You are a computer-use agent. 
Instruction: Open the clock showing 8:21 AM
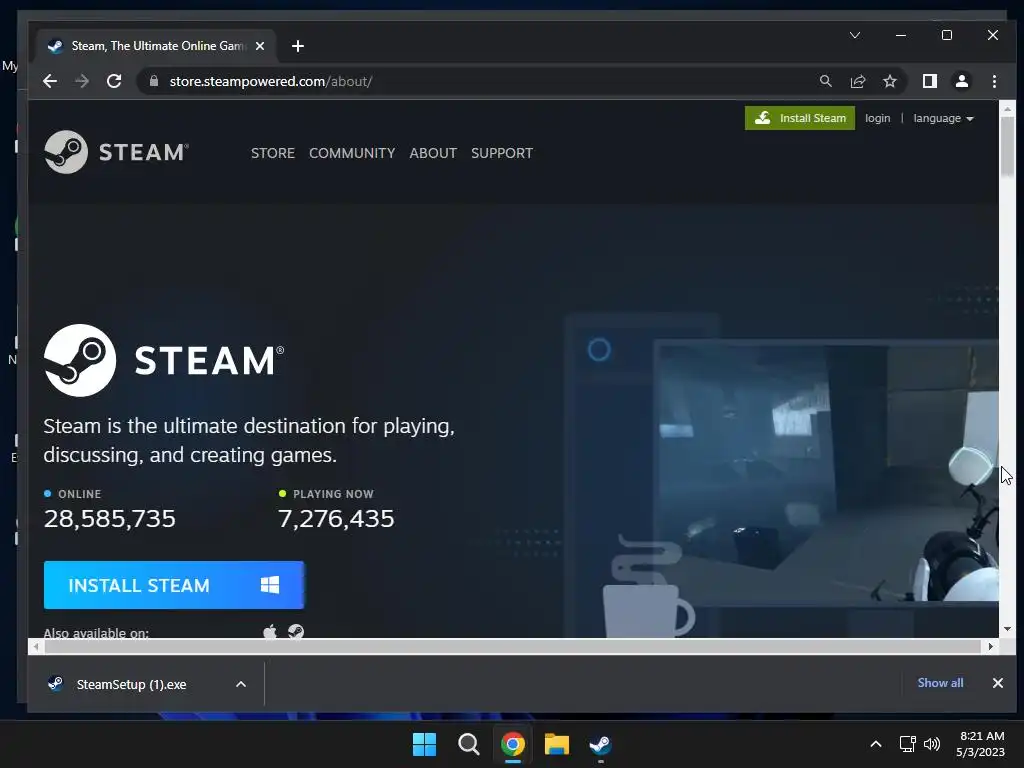(980, 744)
